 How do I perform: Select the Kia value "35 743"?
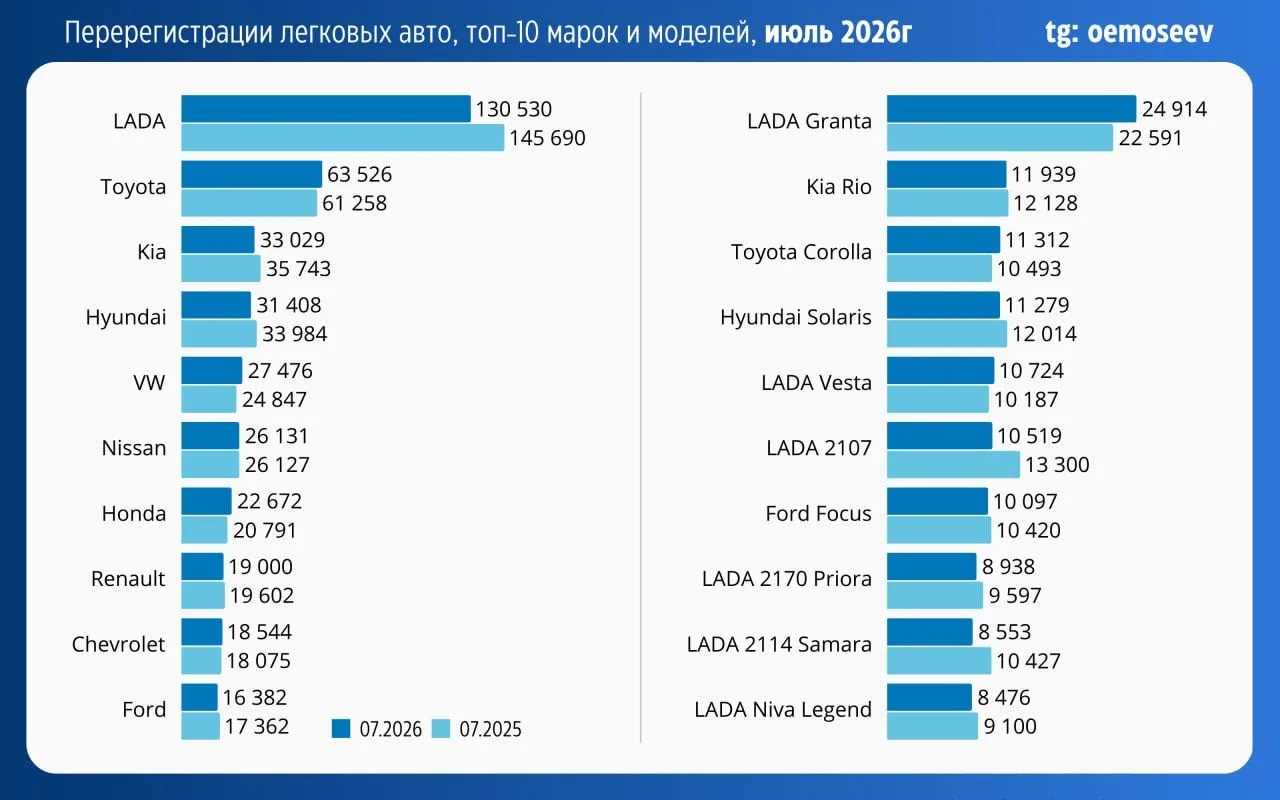298,270
